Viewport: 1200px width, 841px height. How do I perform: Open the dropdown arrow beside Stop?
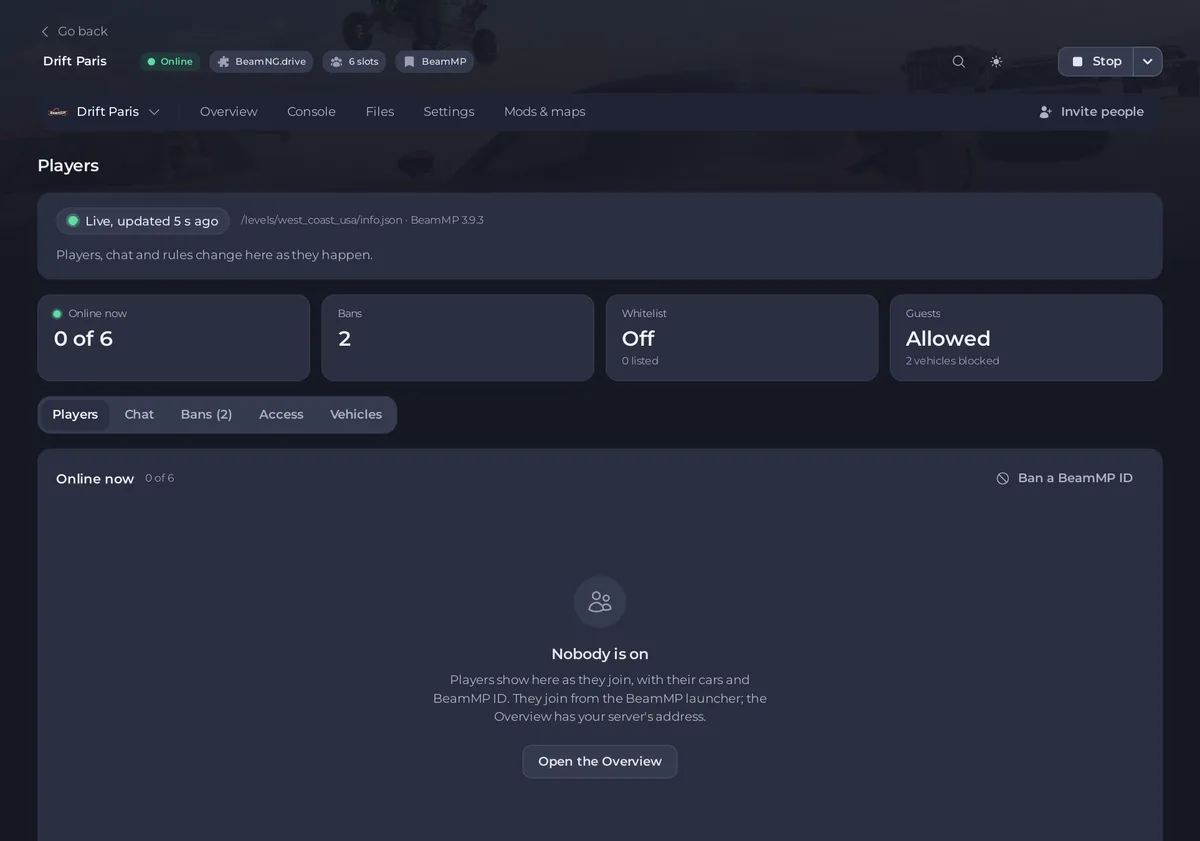1148,62
